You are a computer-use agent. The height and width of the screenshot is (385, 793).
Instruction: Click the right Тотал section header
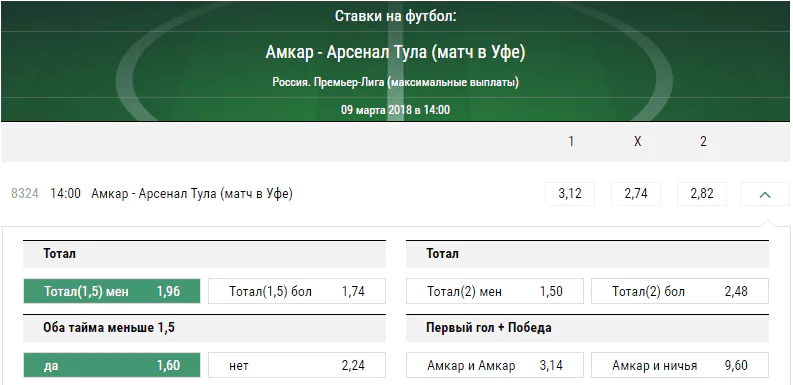(x=587, y=253)
